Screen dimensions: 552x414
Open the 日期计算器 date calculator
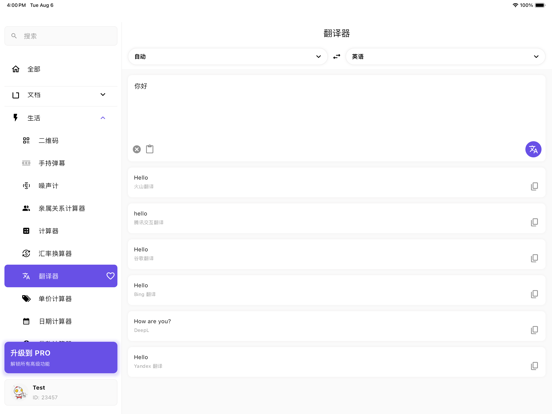(x=61, y=321)
